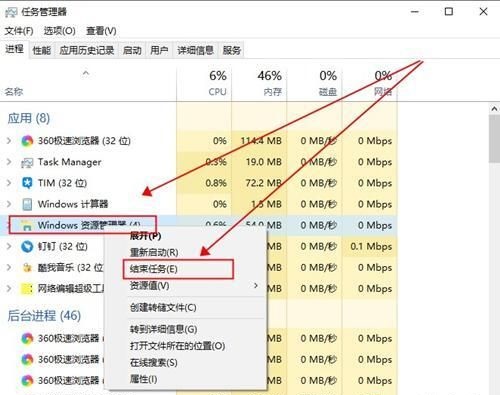Screen dimensions: 500x395
Task: Click the scrollbar up arrow
Action: click(494, 109)
